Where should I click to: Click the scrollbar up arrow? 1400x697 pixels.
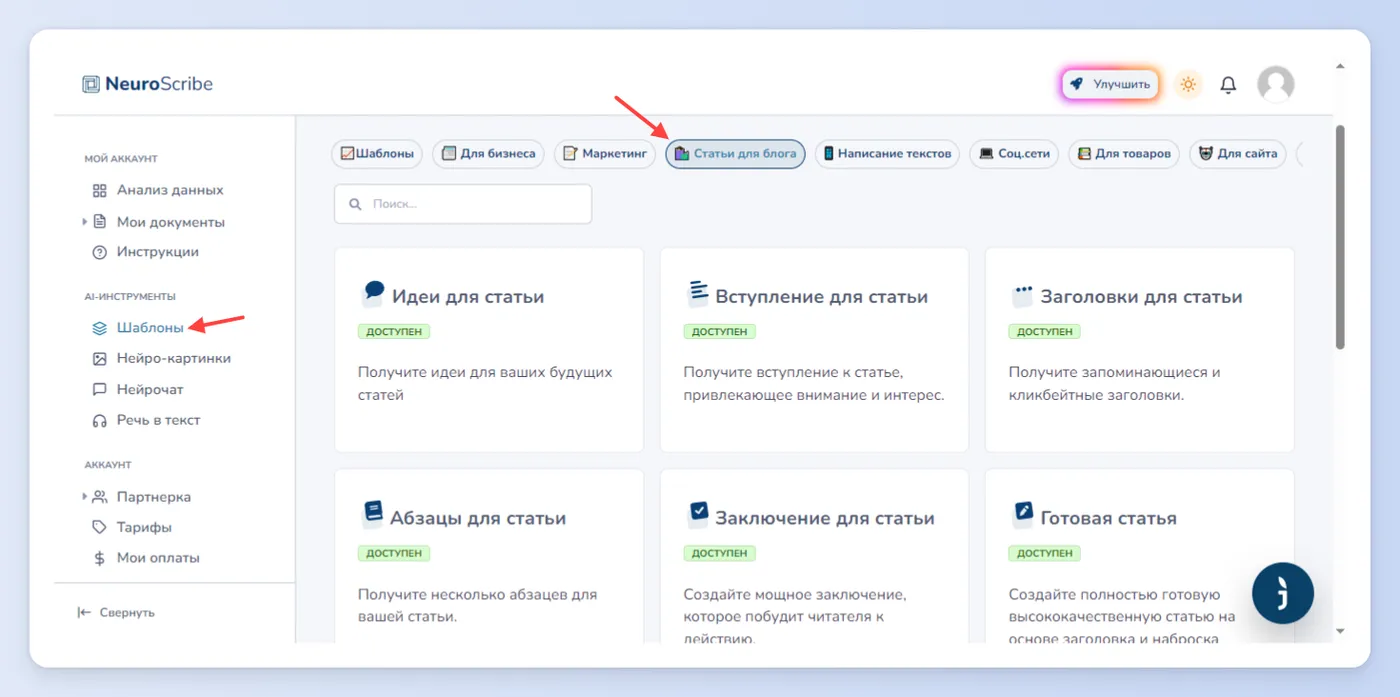(1340, 67)
